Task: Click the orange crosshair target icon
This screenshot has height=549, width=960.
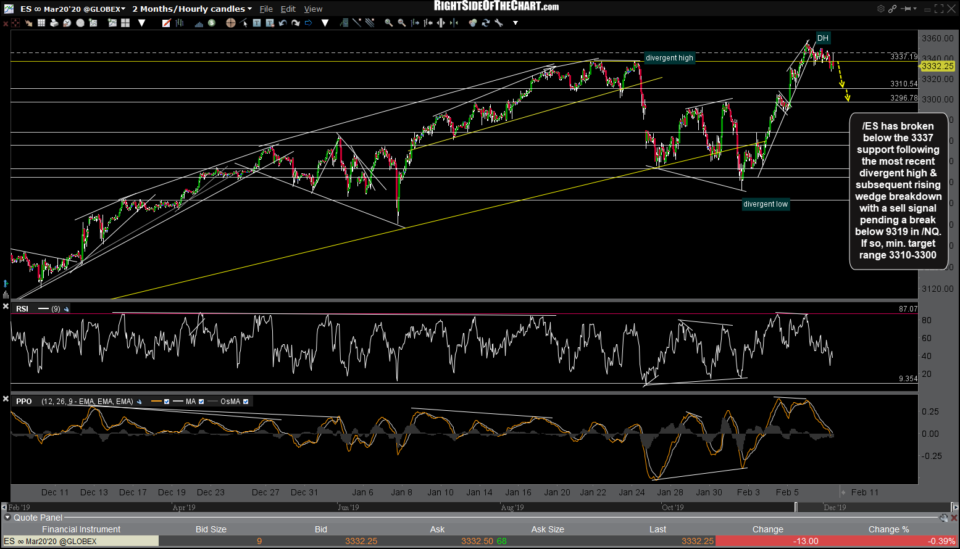Action: click(x=230, y=23)
